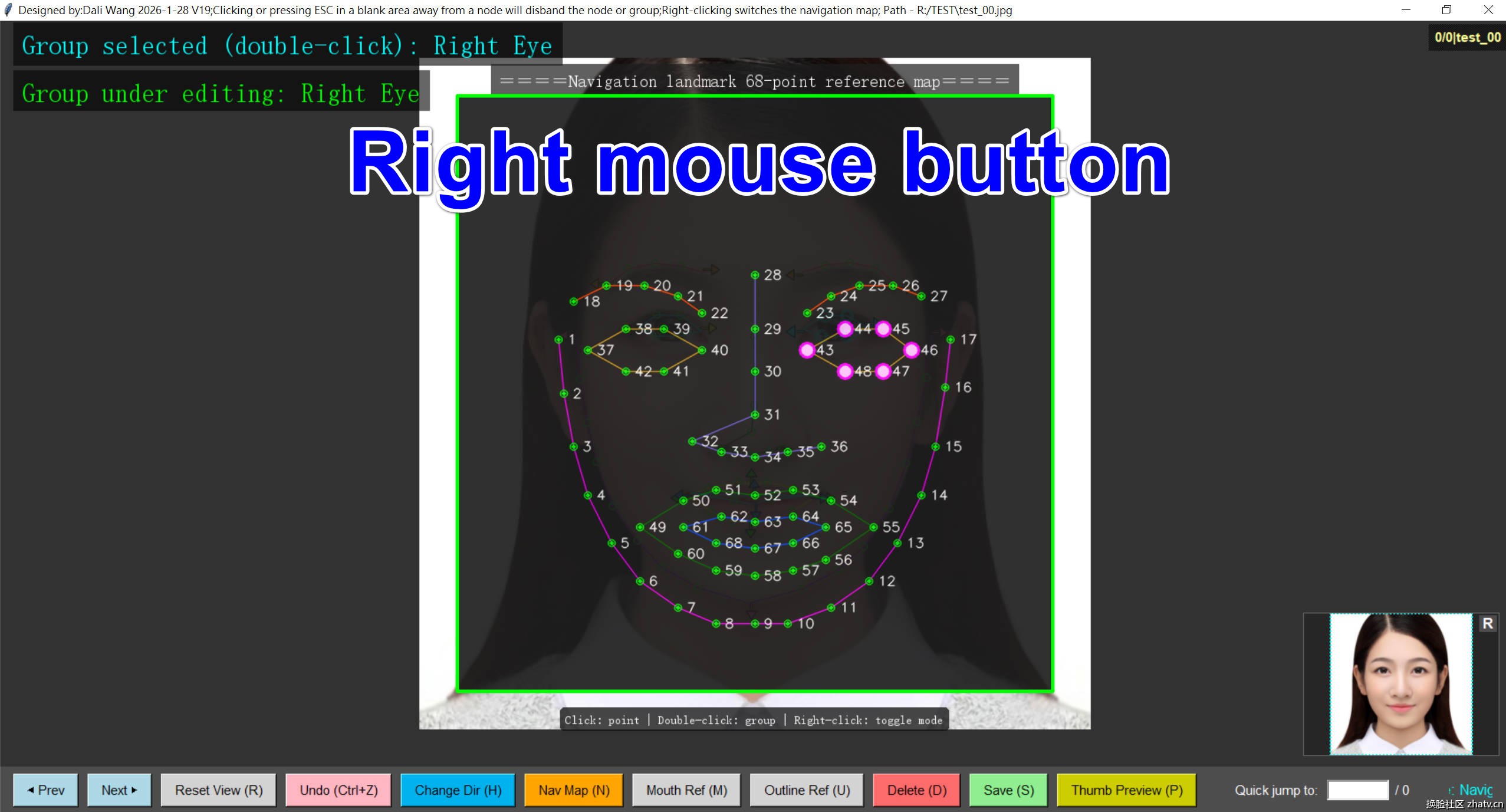
Task: Click Change Dir (H) button
Action: tap(458, 790)
